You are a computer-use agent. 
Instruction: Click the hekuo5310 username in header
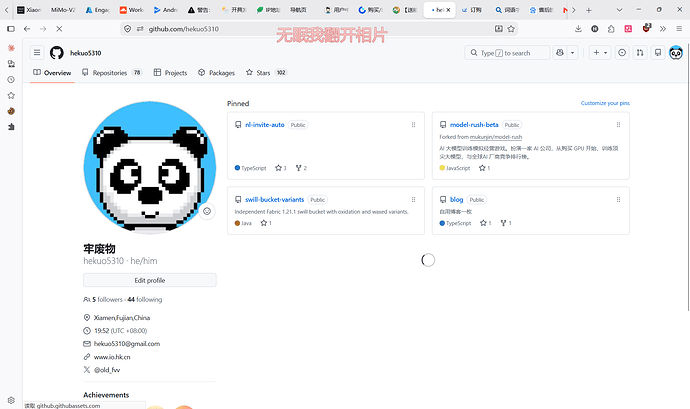[x=86, y=53]
